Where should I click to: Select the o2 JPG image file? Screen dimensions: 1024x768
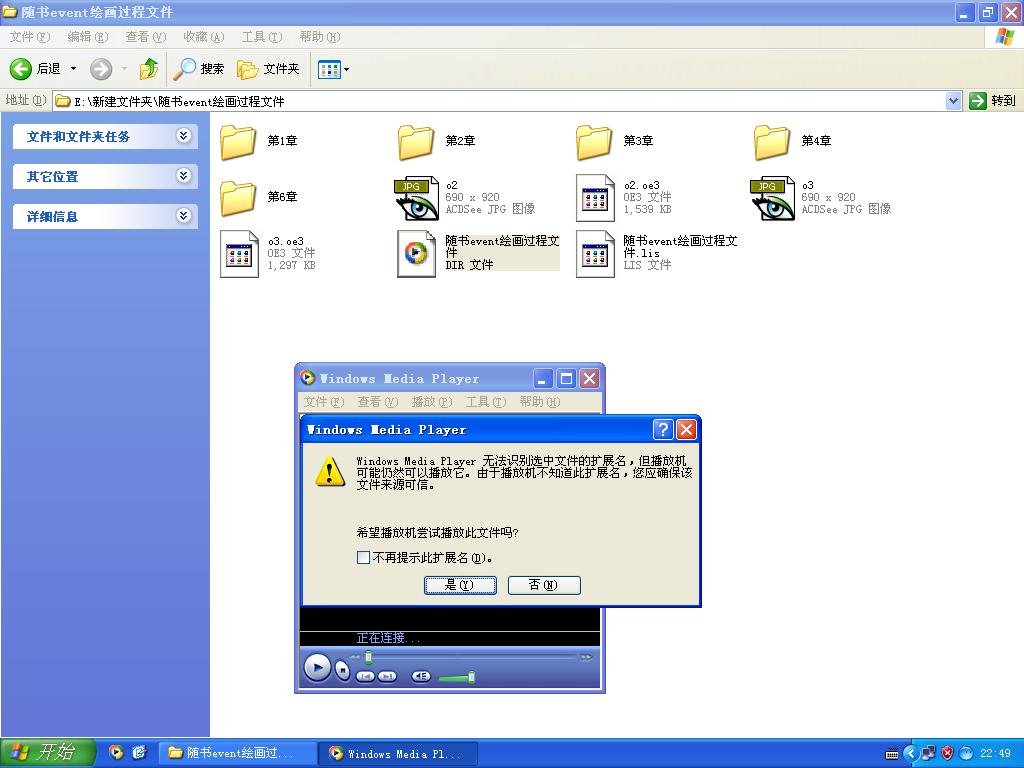tap(466, 197)
